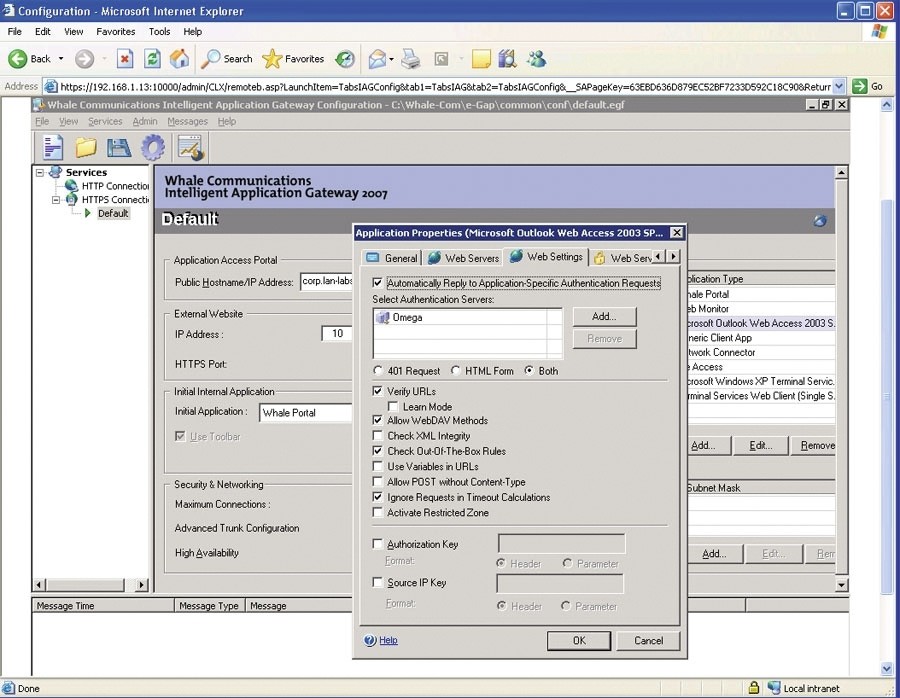Click Add next to authentication servers list
The height and width of the screenshot is (698, 900).
pos(604,316)
